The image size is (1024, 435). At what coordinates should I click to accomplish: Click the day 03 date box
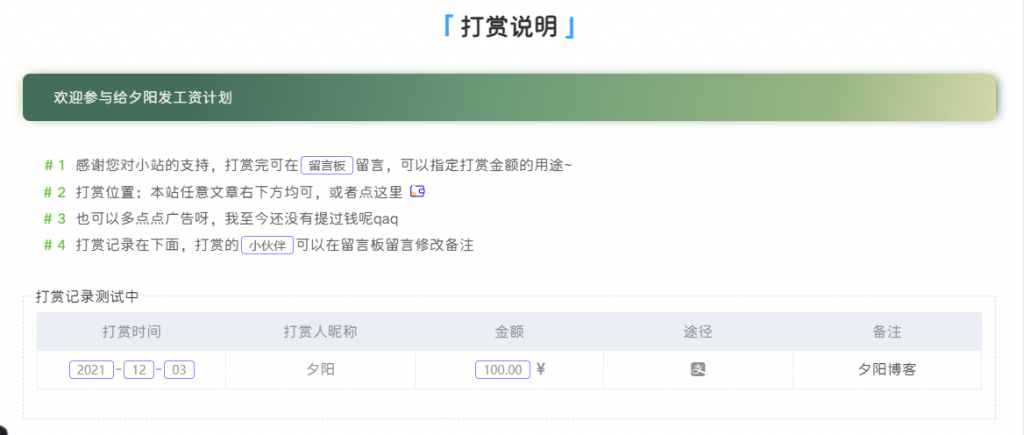tap(179, 370)
